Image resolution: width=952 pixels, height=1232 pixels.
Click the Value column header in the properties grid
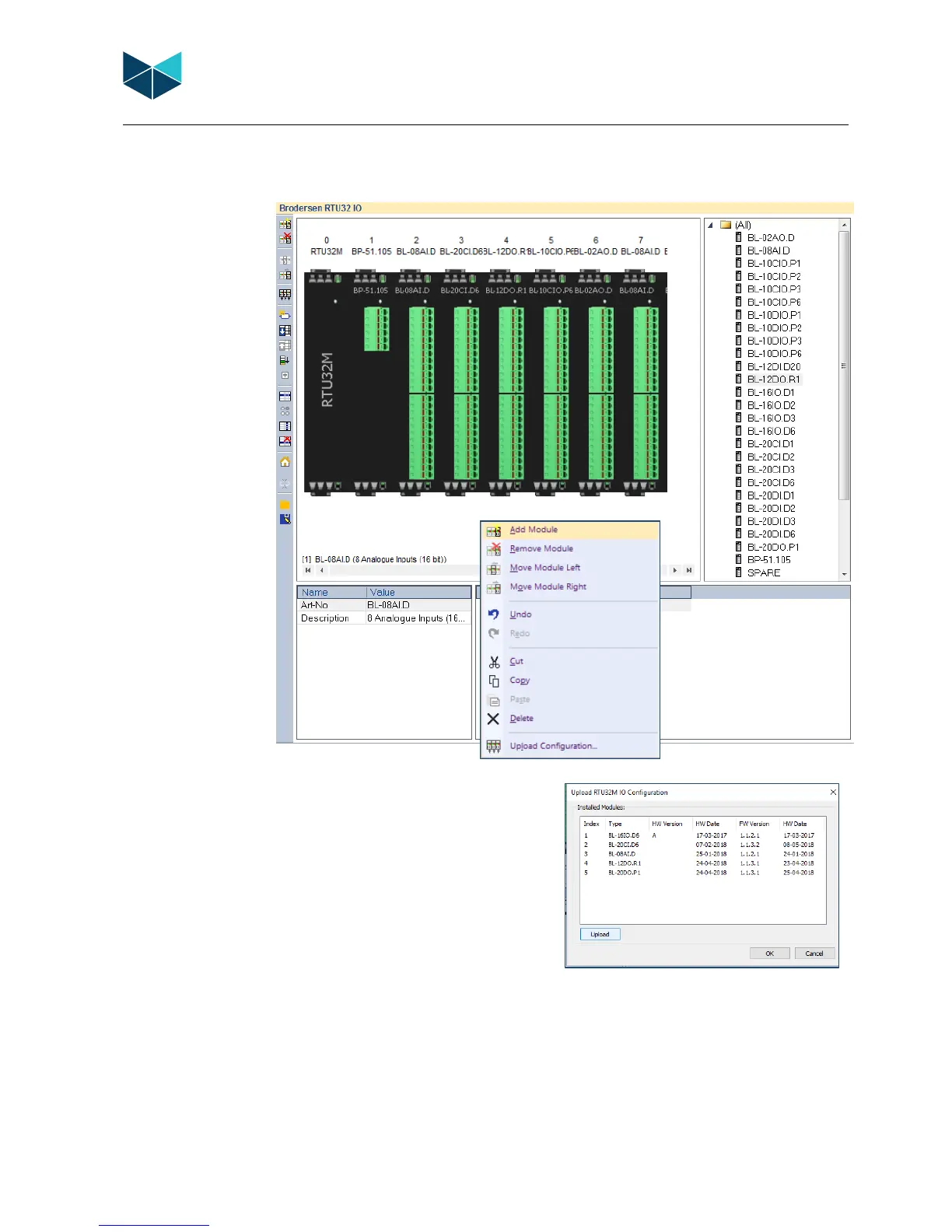click(x=419, y=593)
